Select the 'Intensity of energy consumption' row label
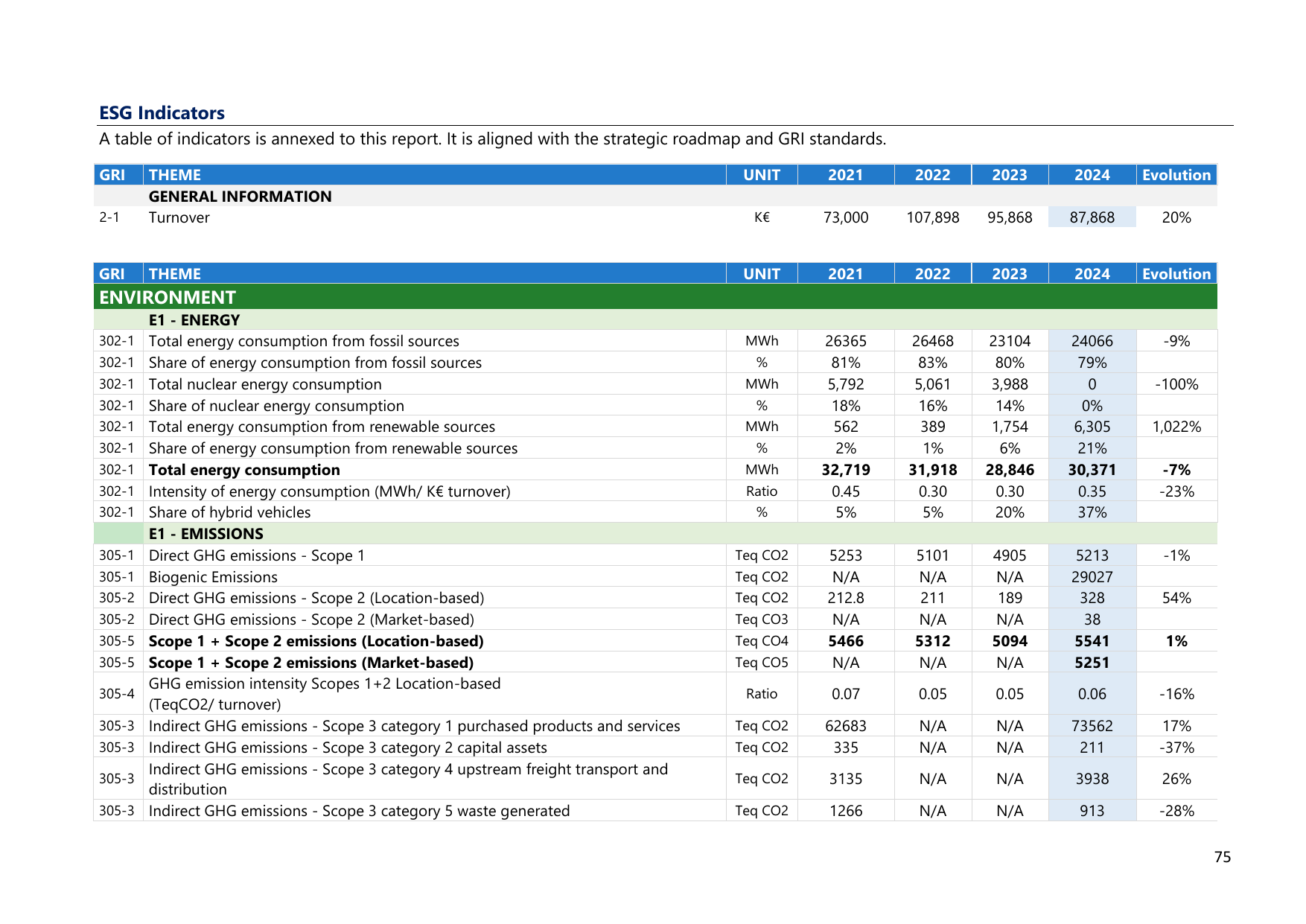The width and height of the screenshot is (1306, 924). (x=329, y=491)
